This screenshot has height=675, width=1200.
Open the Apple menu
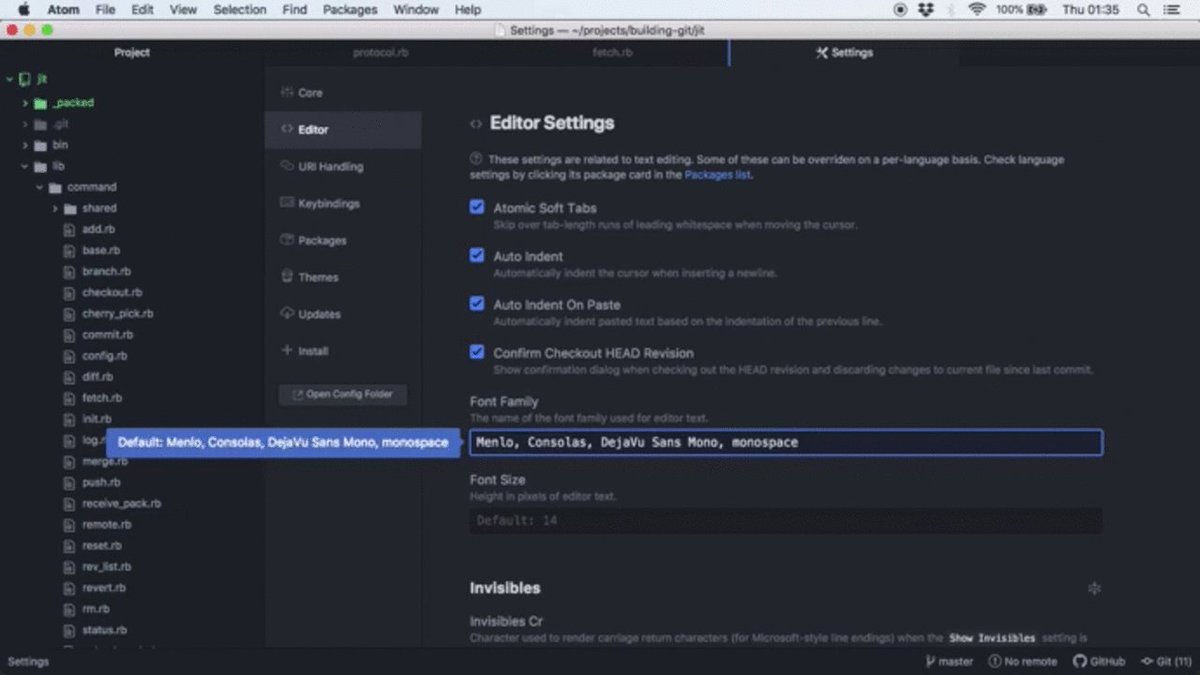click(24, 10)
